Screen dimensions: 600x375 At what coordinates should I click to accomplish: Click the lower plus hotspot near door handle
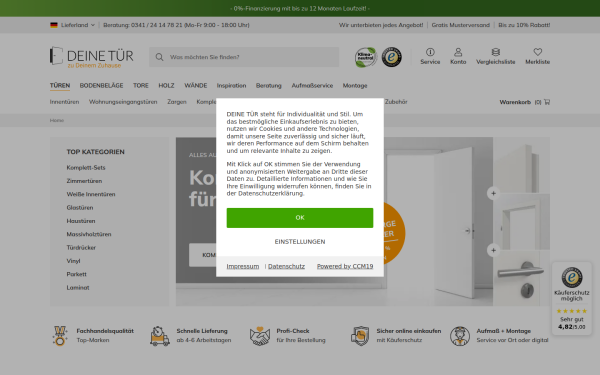click(x=493, y=250)
